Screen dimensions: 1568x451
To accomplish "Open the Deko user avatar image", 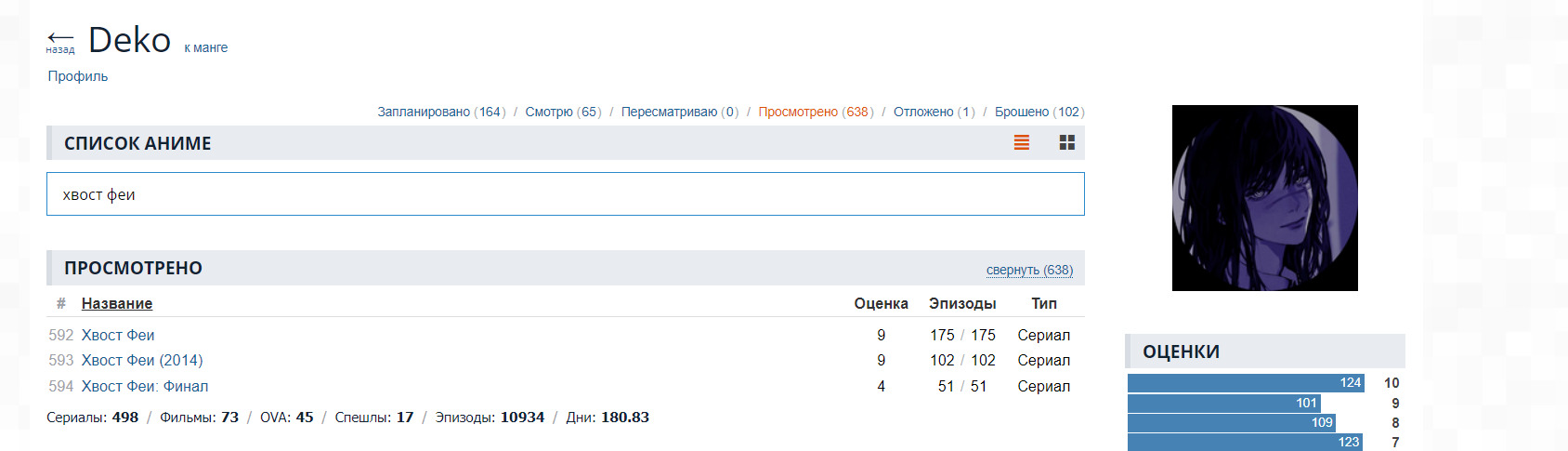I will [x=1264, y=198].
